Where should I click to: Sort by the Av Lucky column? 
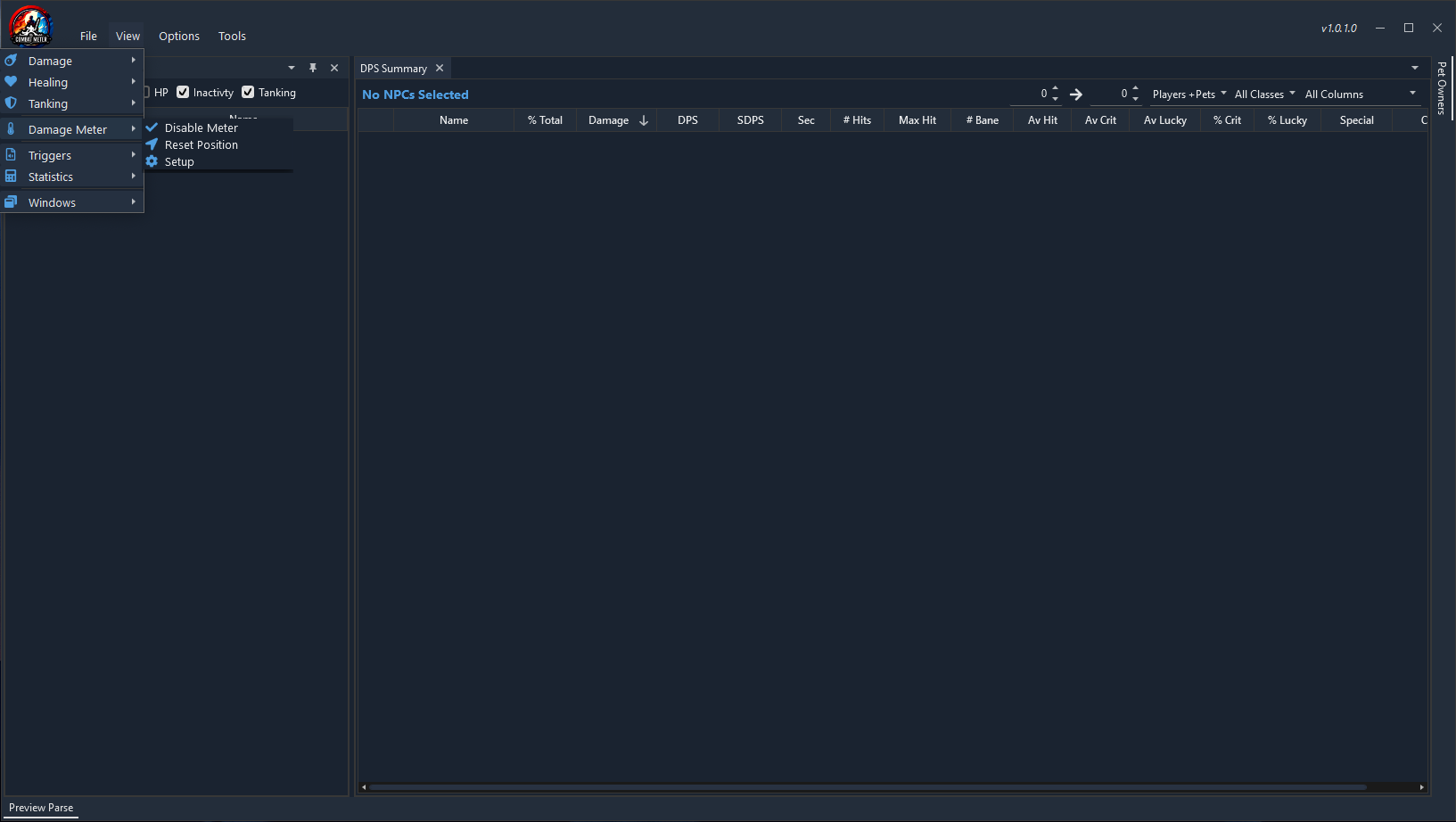click(1165, 120)
